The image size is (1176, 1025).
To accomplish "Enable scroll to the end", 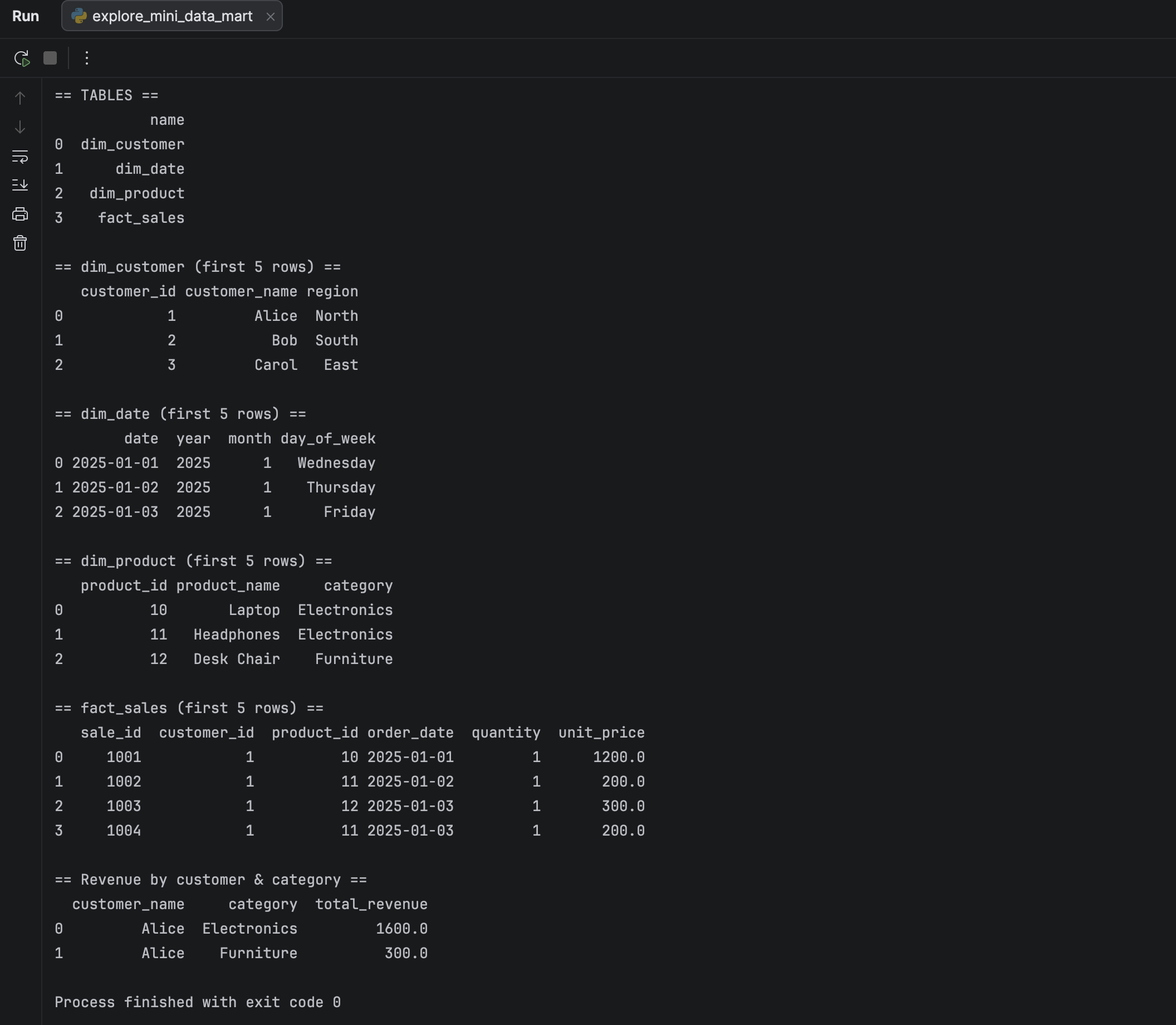I will [20, 185].
